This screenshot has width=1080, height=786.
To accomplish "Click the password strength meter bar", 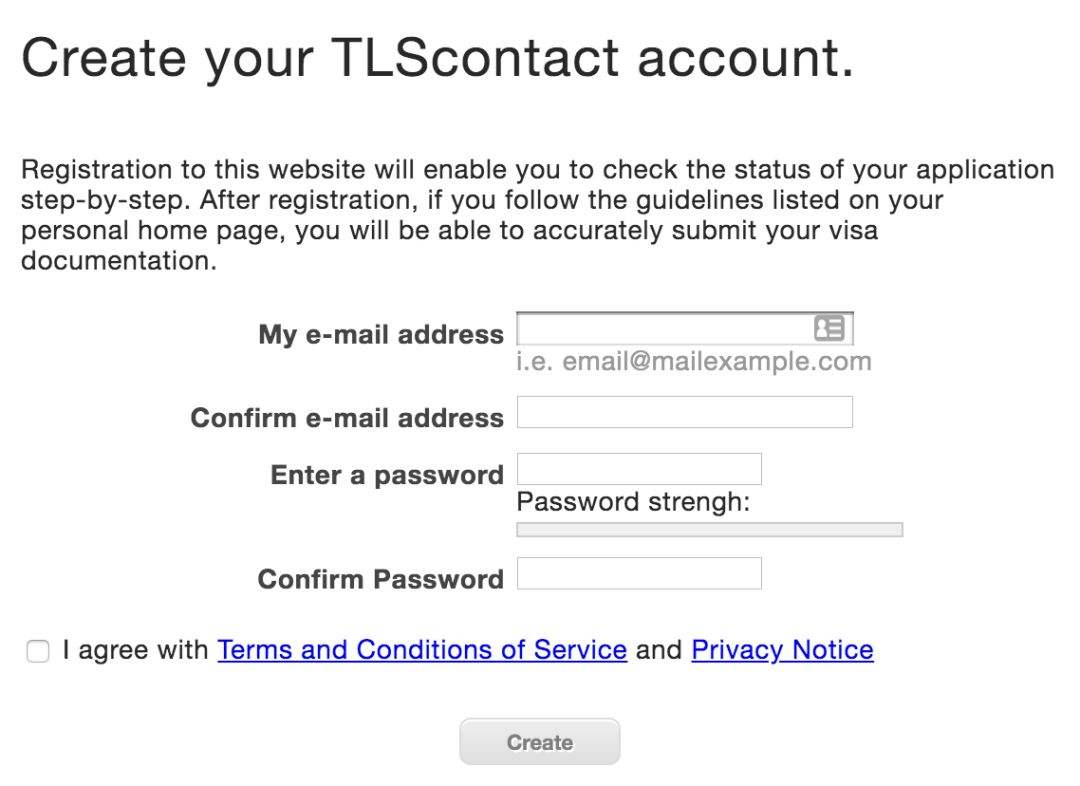I will pos(709,530).
